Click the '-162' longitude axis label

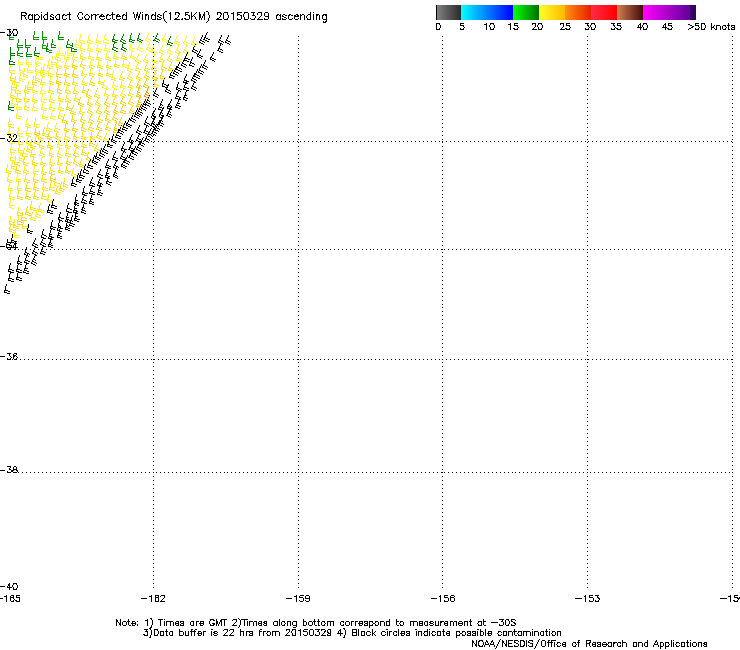coord(153,599)
